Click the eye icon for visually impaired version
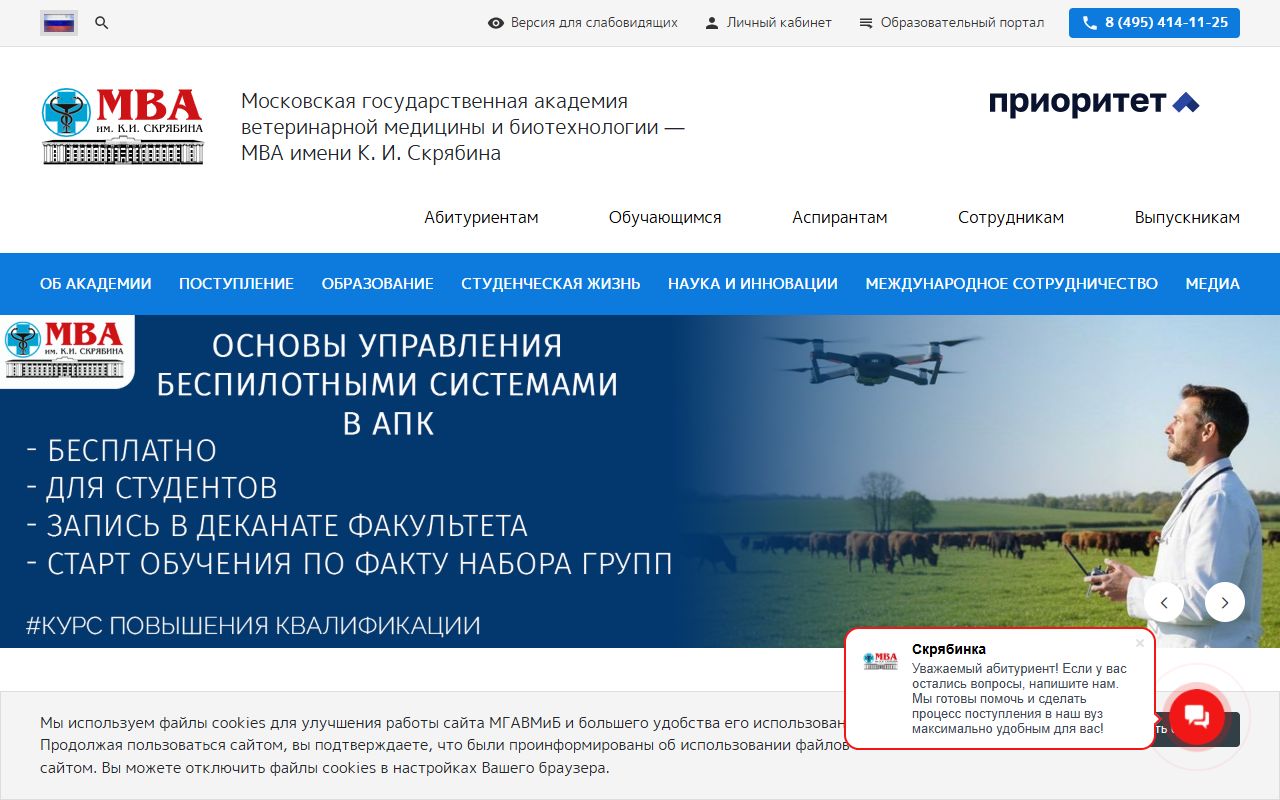This screenshot has height=800, width=1280. [495, 23]
